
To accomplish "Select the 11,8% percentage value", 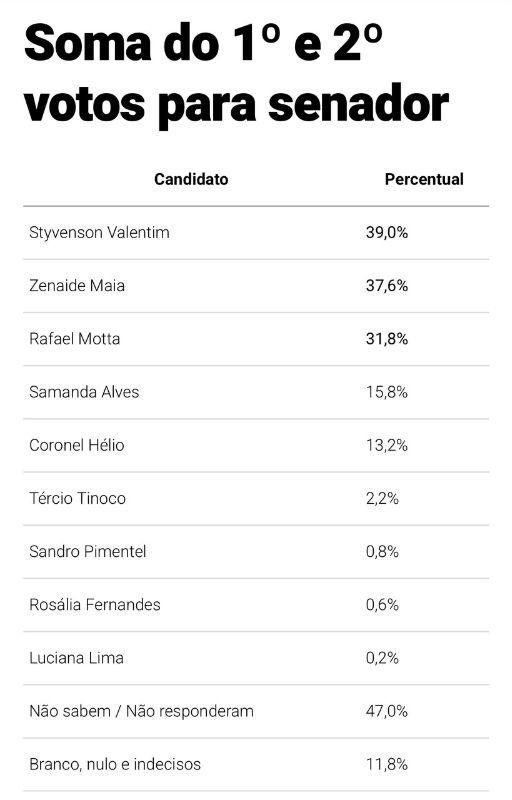I will (387, 764).
